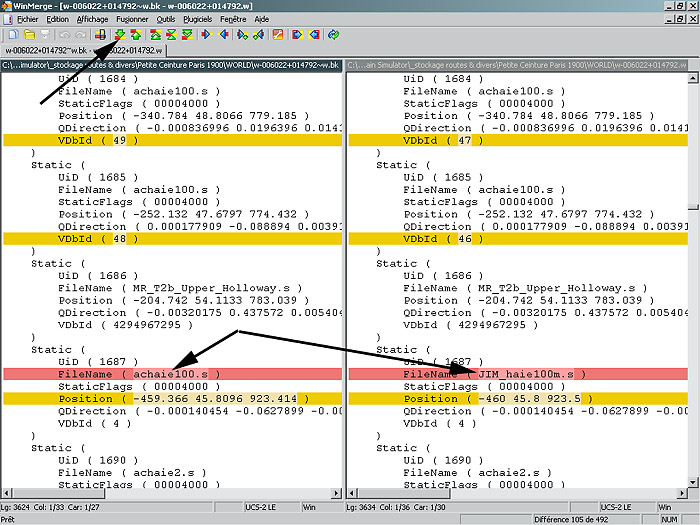Open the Fichier menu
Image resolution: width=700 pixels, height=525 pixels.
click(28, 19)
